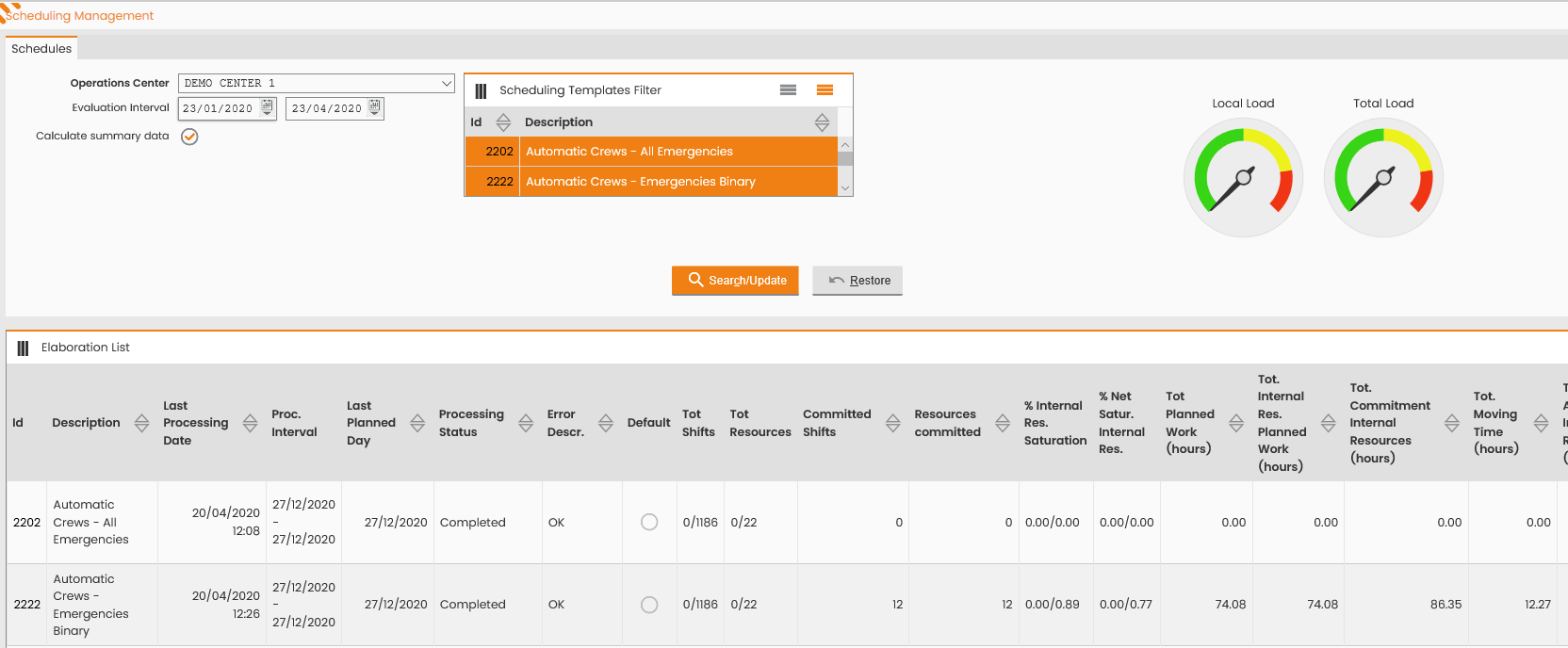Sort the templates filter by Description
Viewport: 1568px width, 648px height.
pos(822,122)
